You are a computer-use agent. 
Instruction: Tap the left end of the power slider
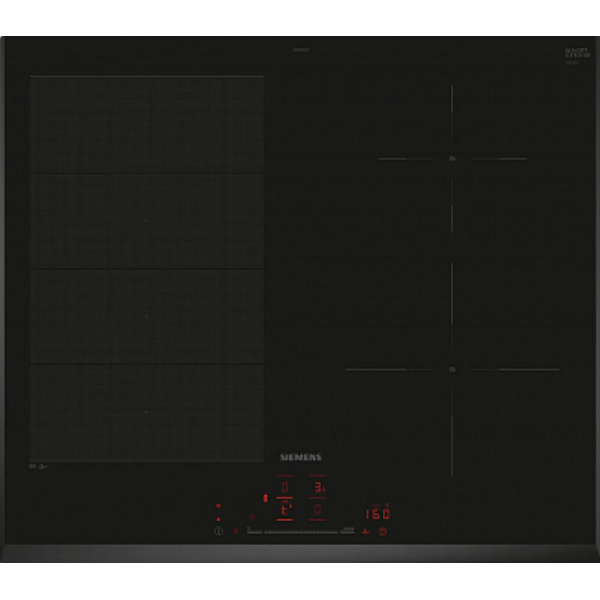(250, 532)
